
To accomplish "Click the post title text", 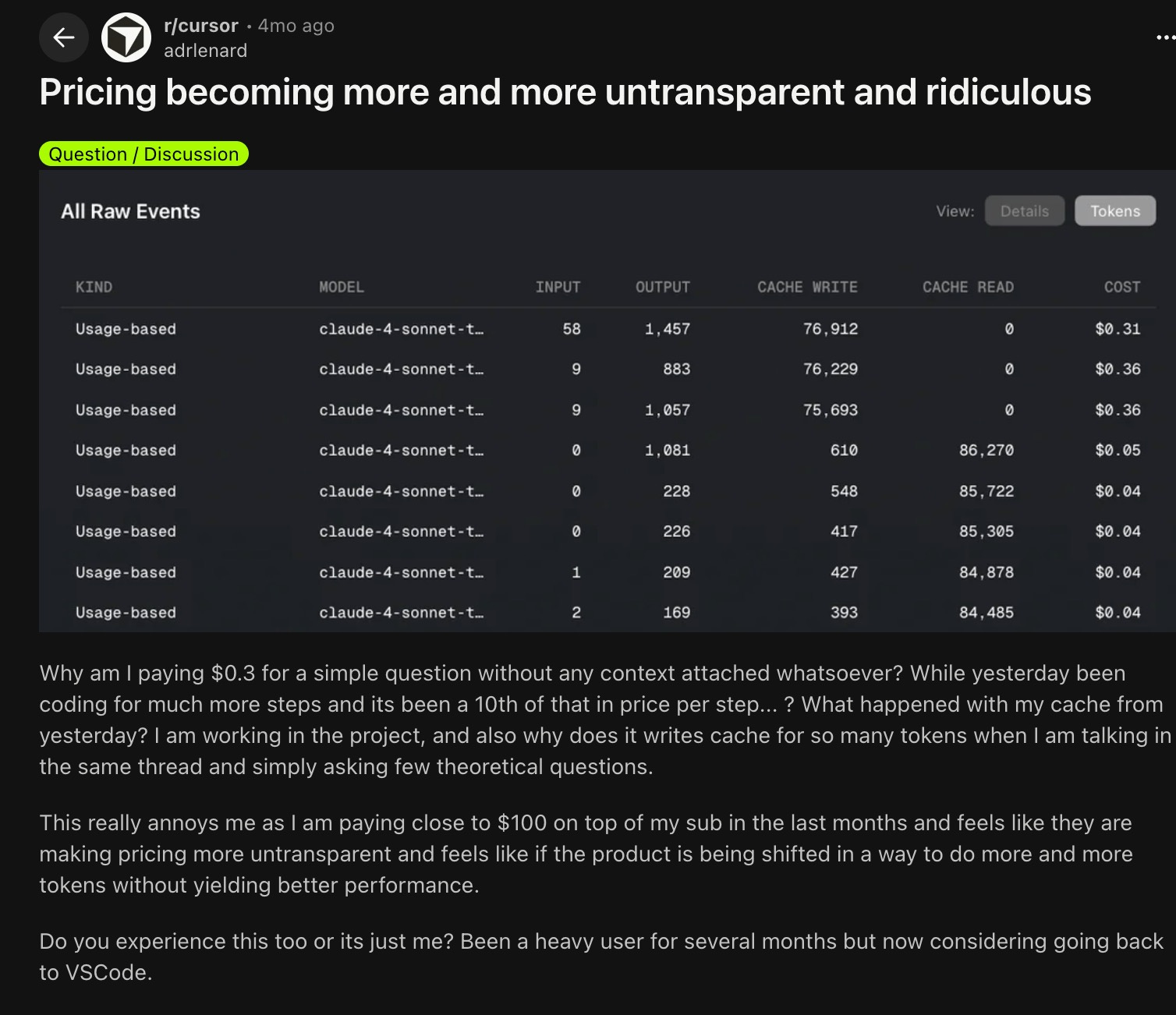I will tap(565, 92).
